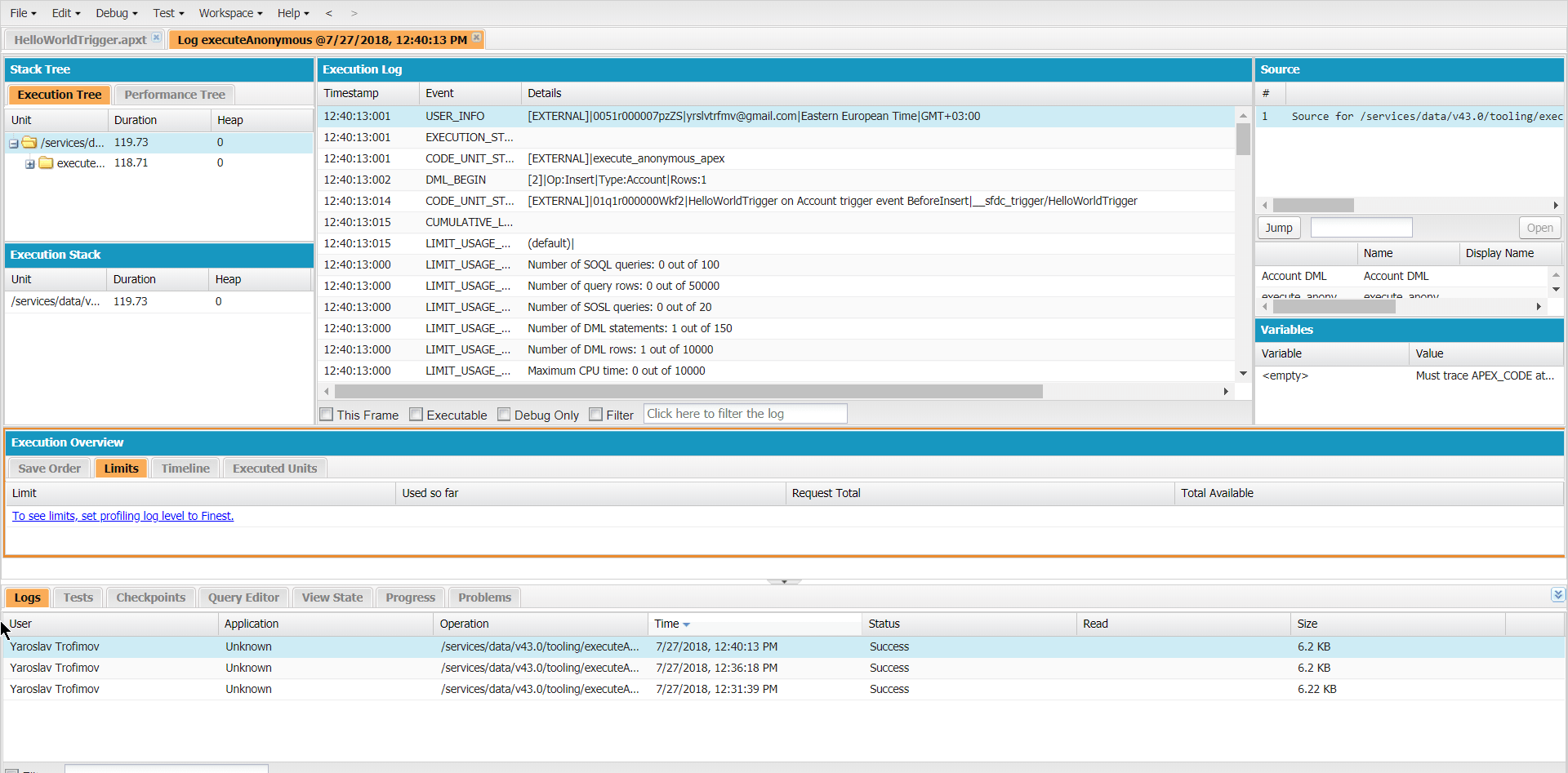
Task: Click the Event column header
Action: click(470, 93)
